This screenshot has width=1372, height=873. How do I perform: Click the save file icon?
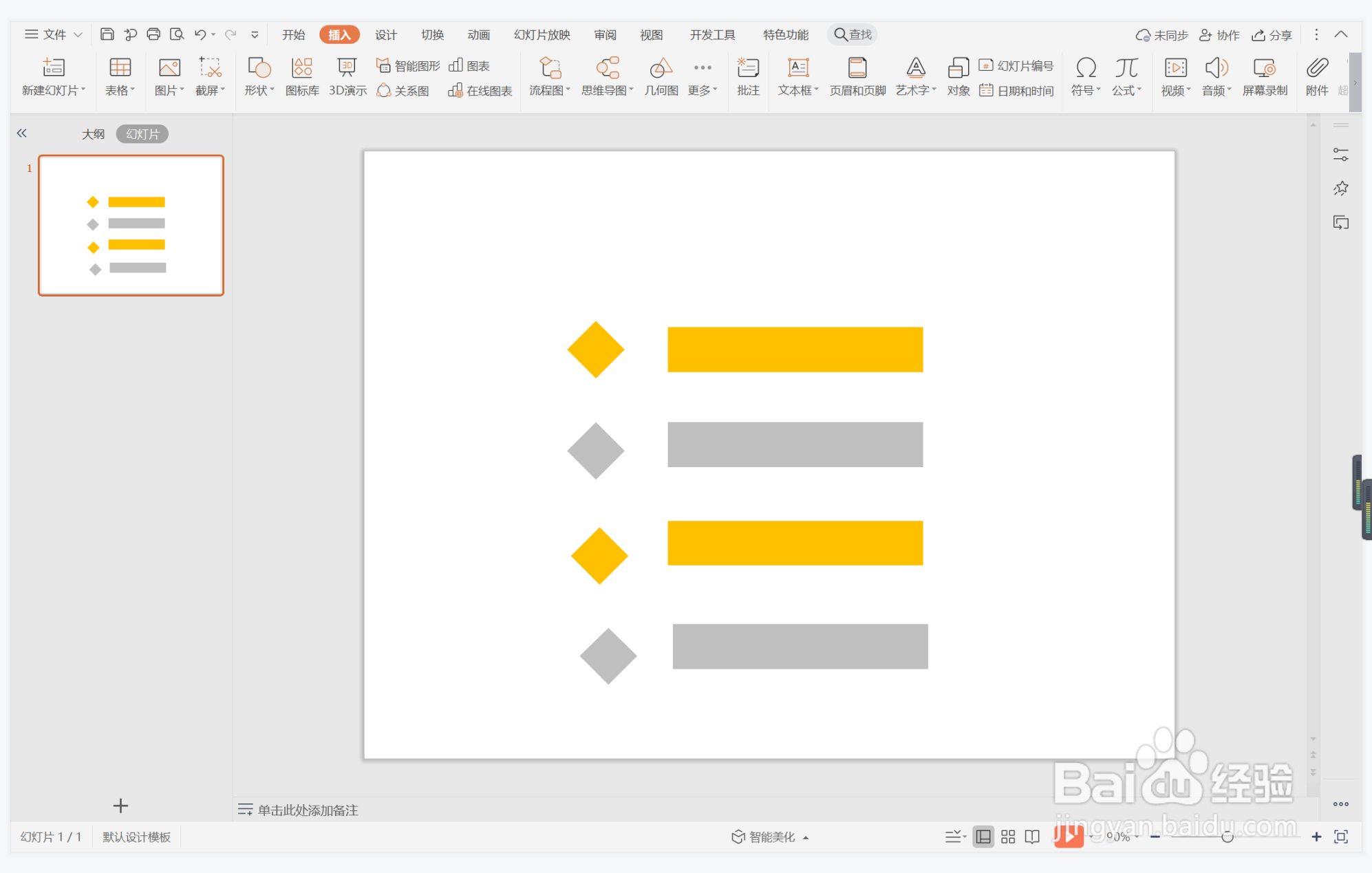coord(107,34)
